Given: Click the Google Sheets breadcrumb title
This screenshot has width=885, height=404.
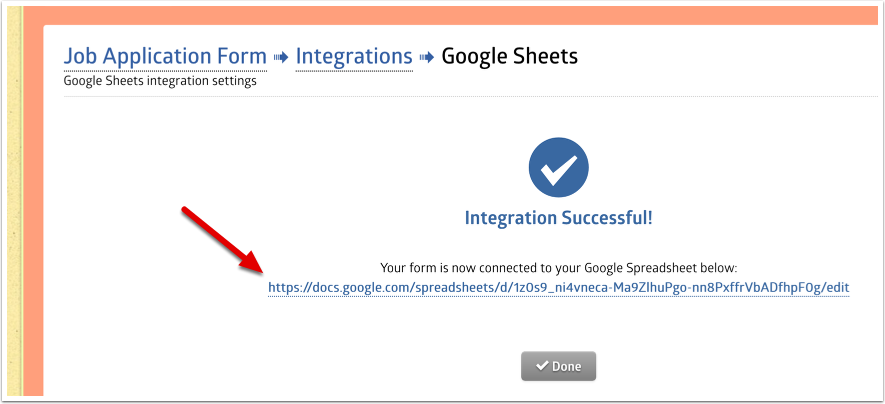Looking at the screenshot, I should (x=510, y=56).
